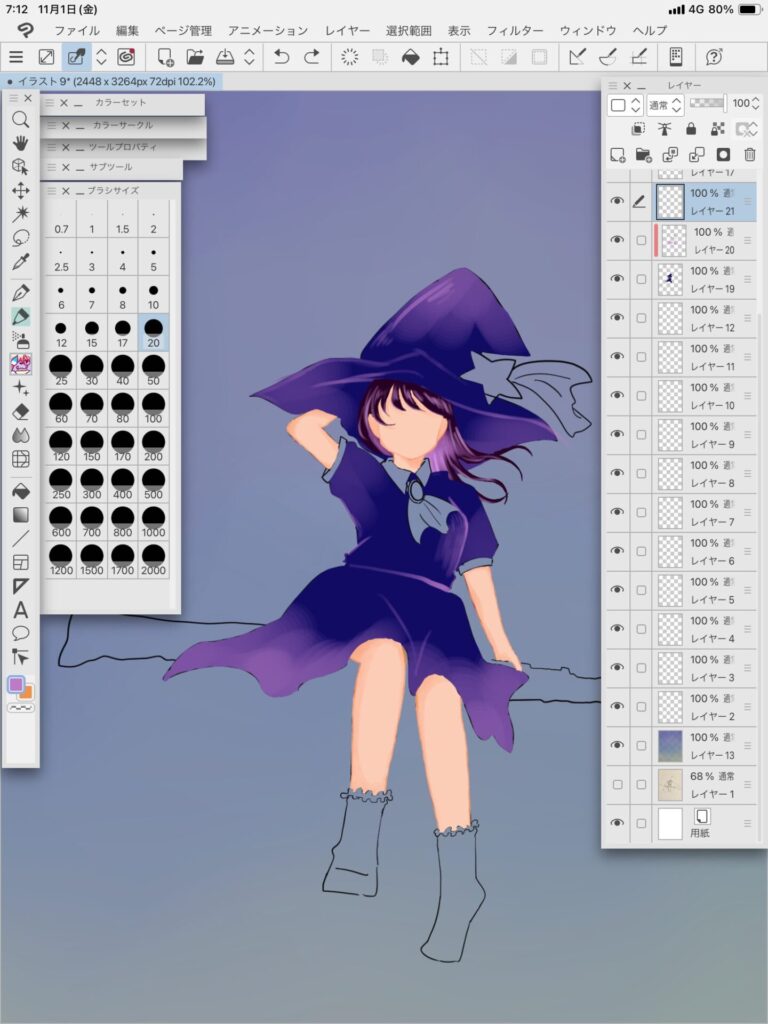This screenshot has height=1024, width=768.
Task: Select the Lasso selection tool
Action: [20, 238]
